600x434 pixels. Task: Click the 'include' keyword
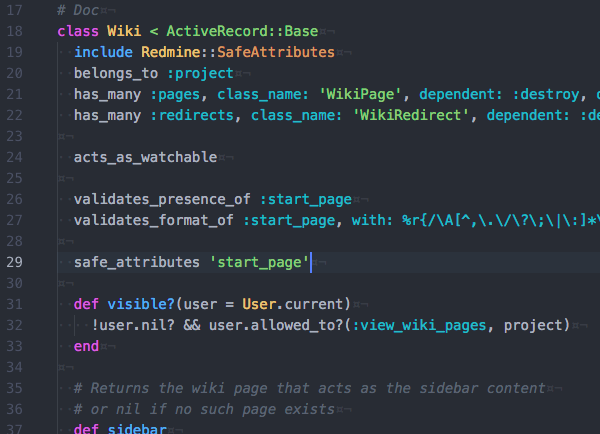(103, 52)
